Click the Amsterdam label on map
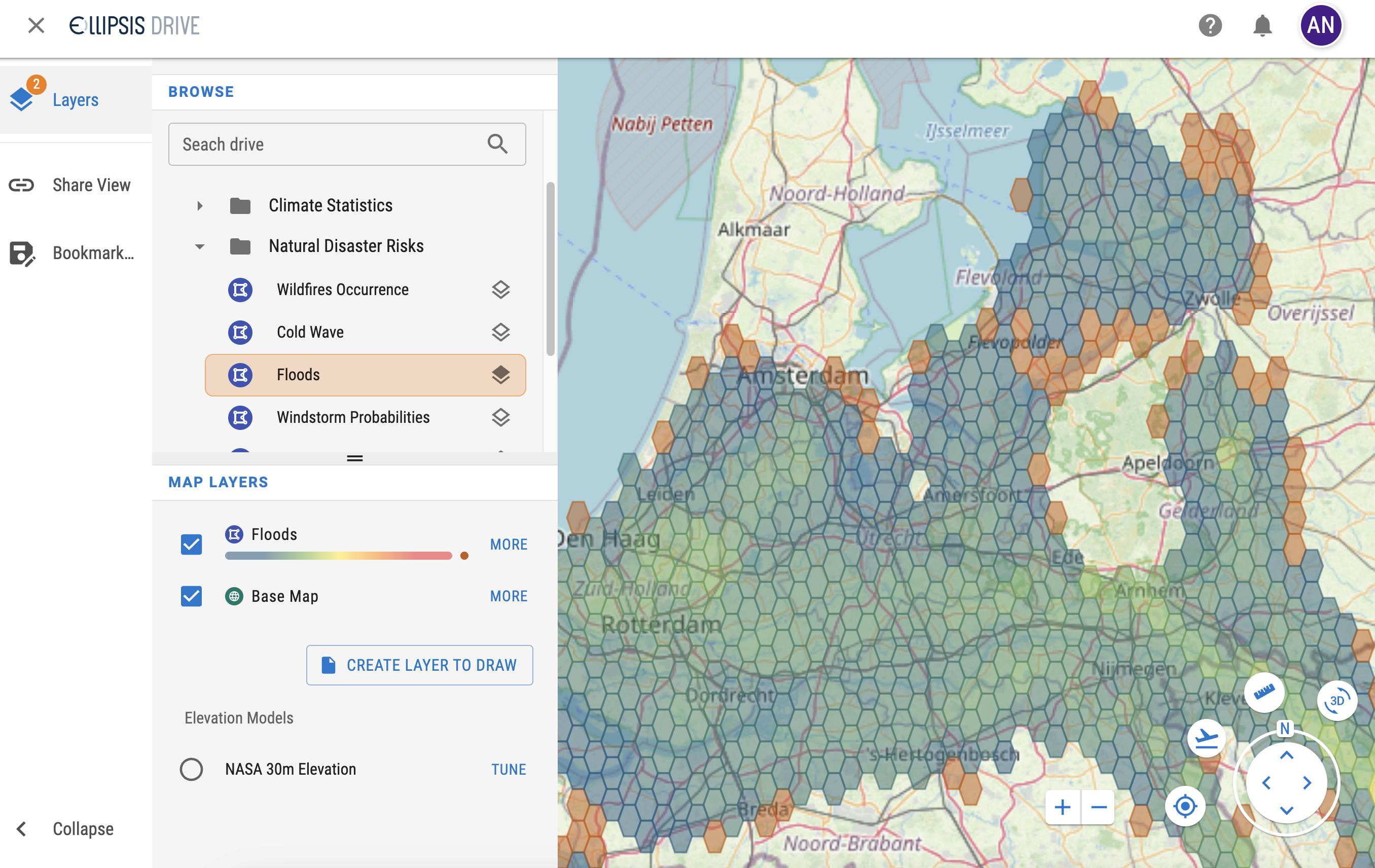1375x868 pixels. (803, 376)
